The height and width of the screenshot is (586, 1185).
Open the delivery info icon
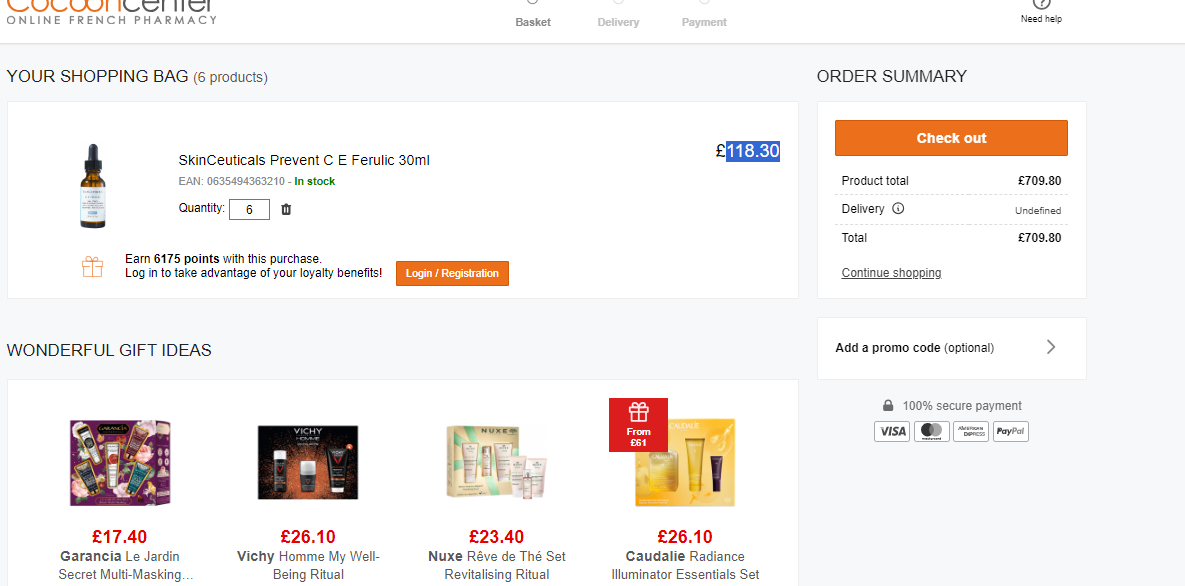[898, 209]
